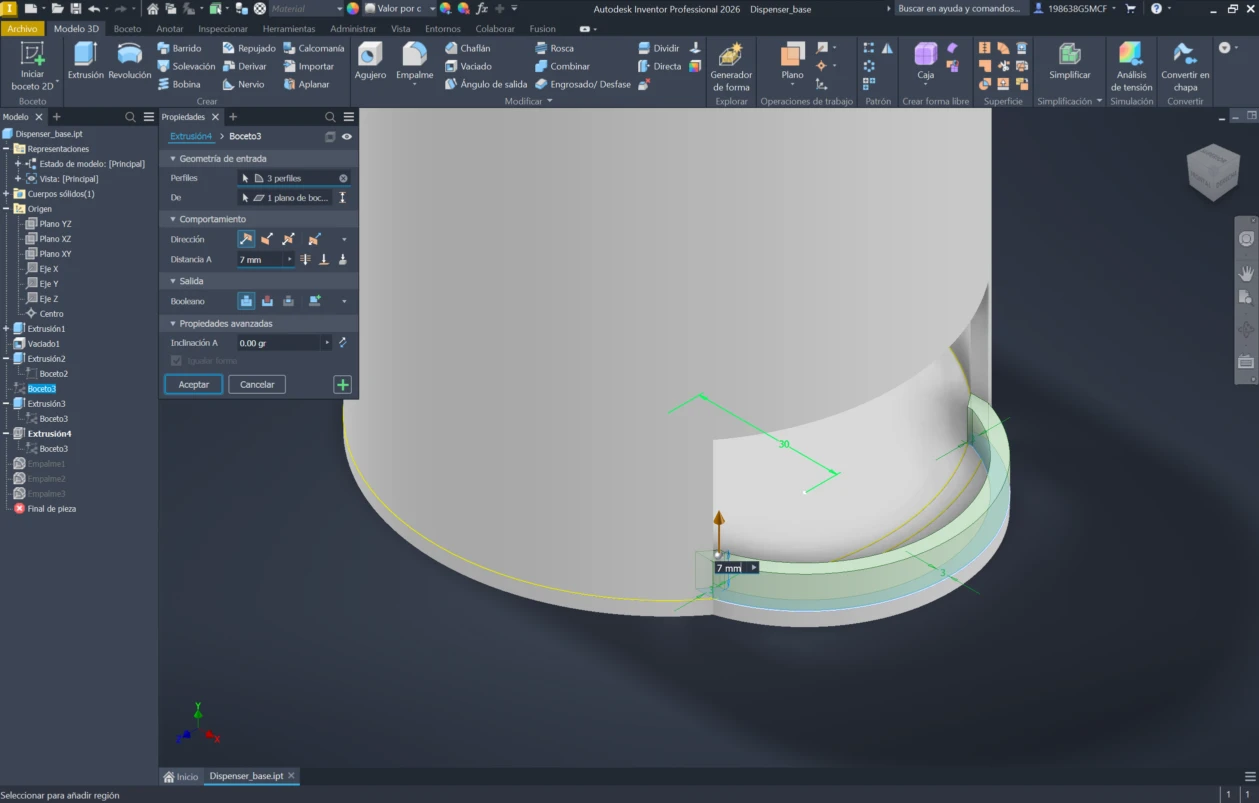1259x803 pixels.
Task: Select the intersect boolean option
Action: coord(288,301)
